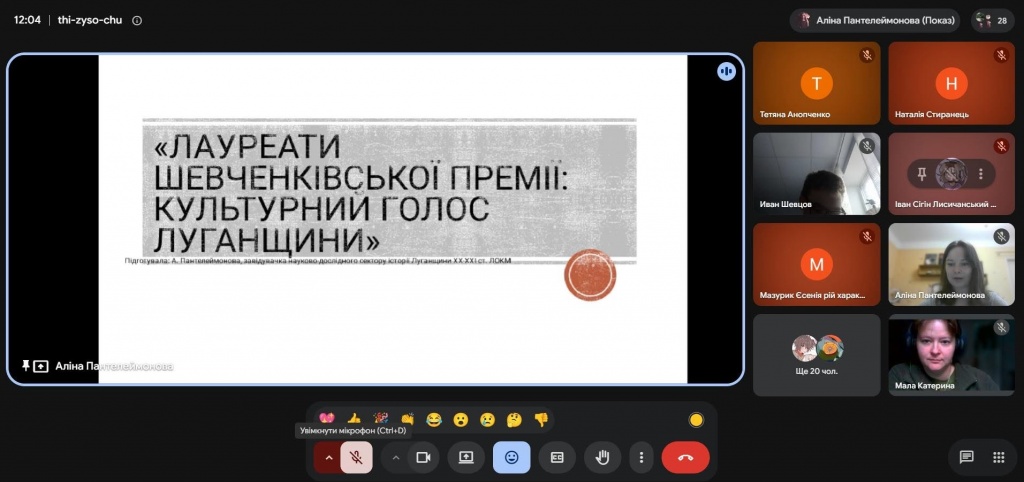Open presenter chip Аліна Пантелеймонова (Показ)

coord(874,21)
